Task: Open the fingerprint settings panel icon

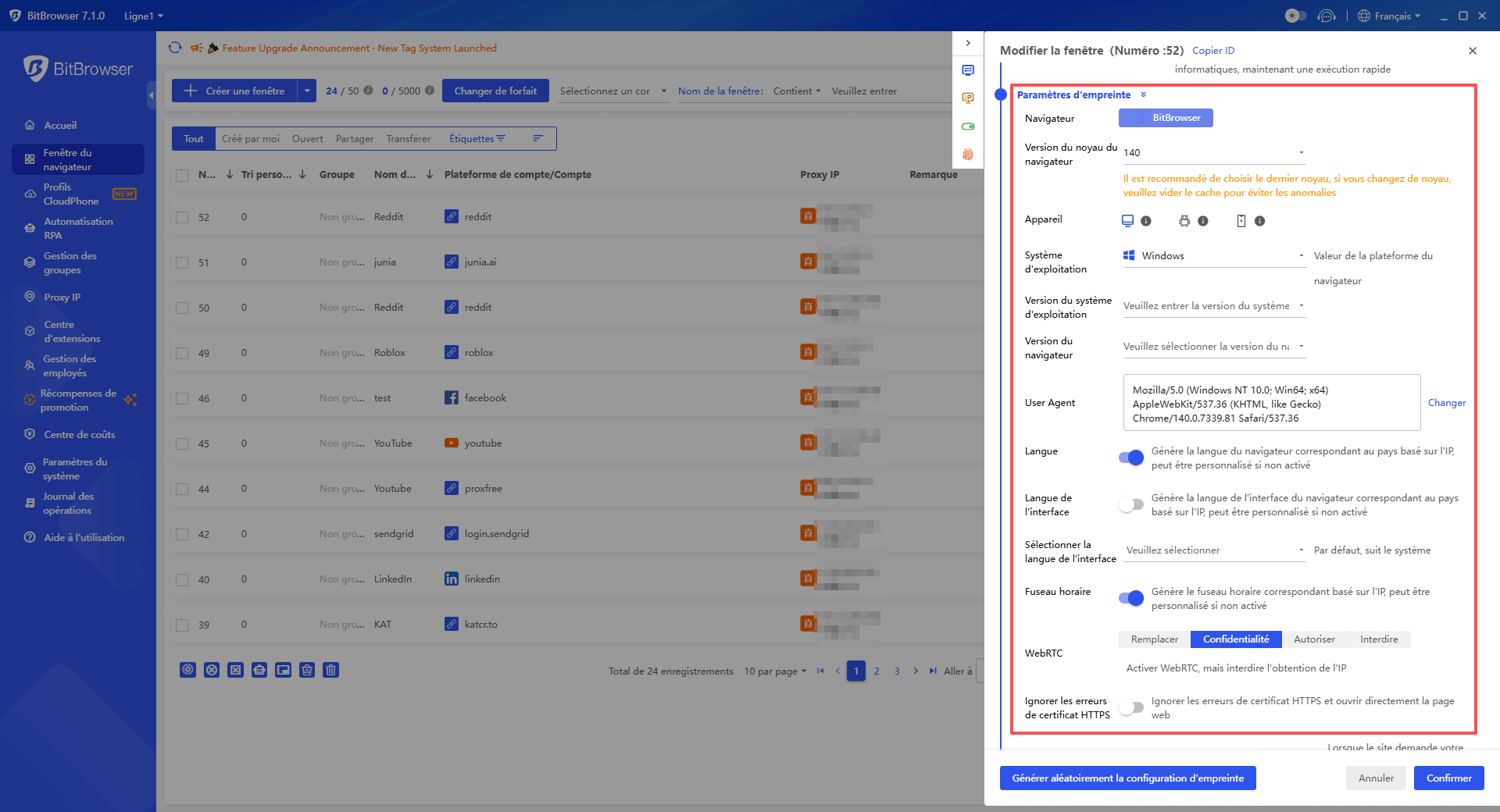Action: click(968, 155)
